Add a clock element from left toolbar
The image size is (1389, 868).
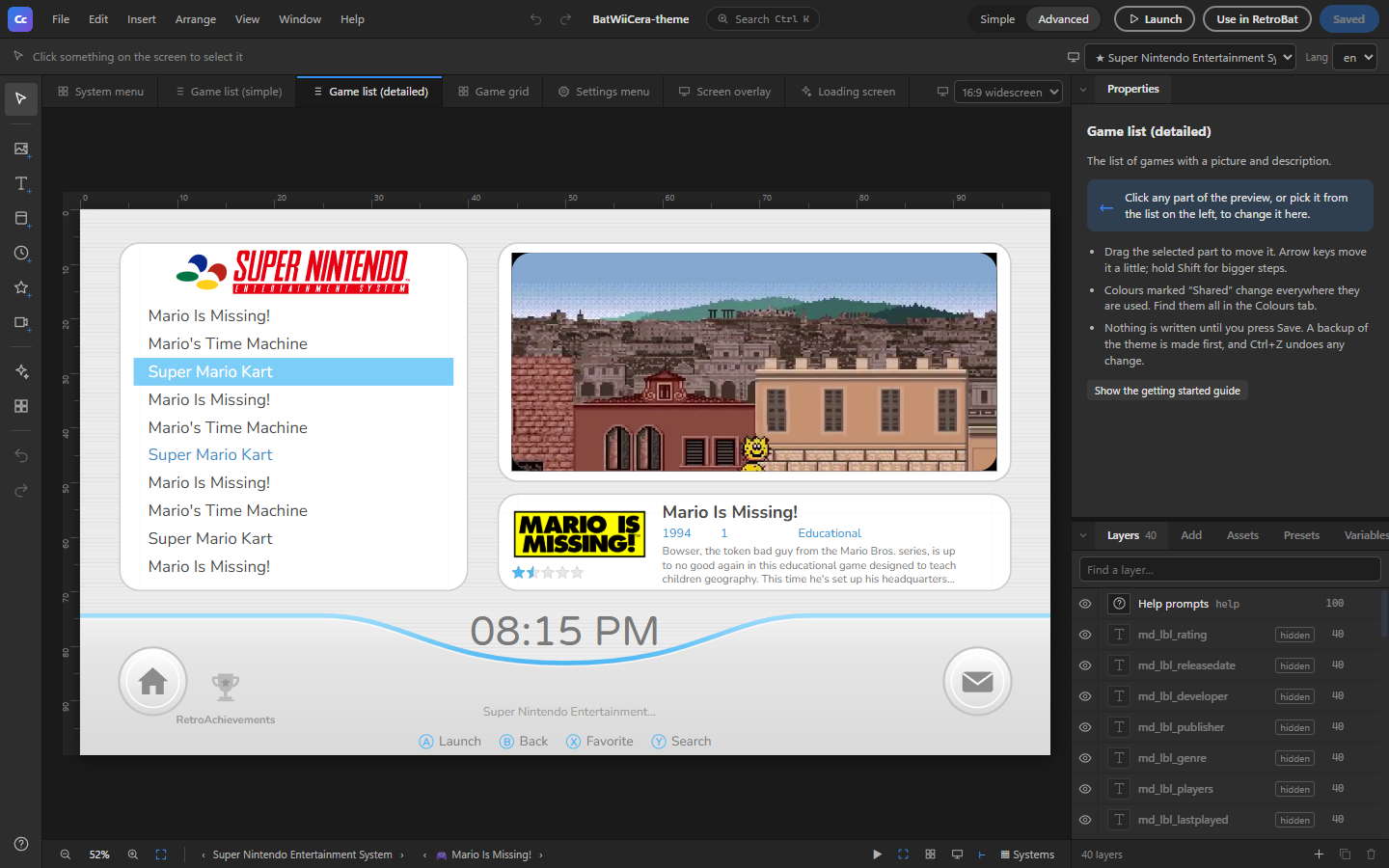click(x=21, y=253)
